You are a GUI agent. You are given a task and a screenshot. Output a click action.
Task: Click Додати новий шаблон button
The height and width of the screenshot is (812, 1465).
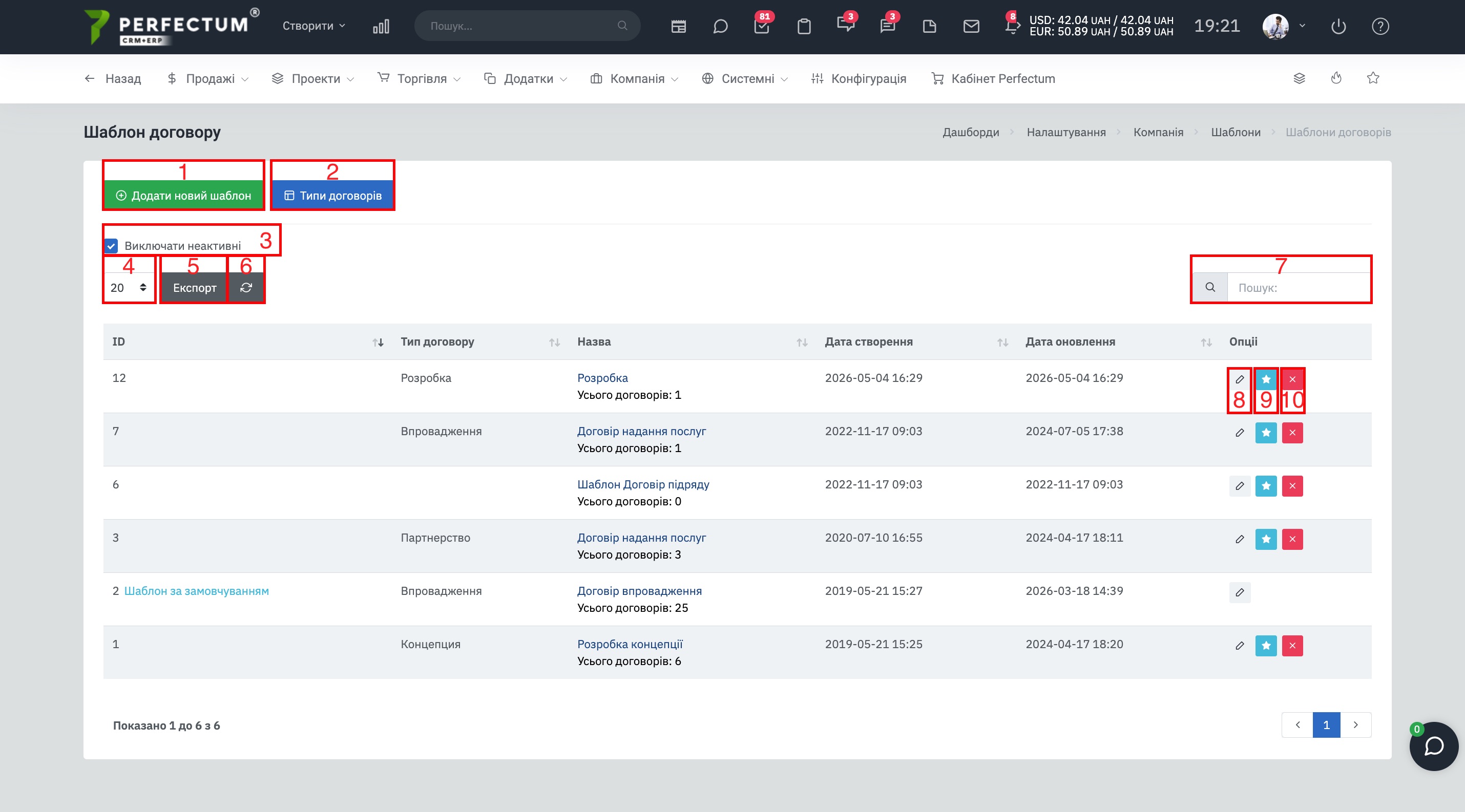pyautogui.click(x=184, y=196)
